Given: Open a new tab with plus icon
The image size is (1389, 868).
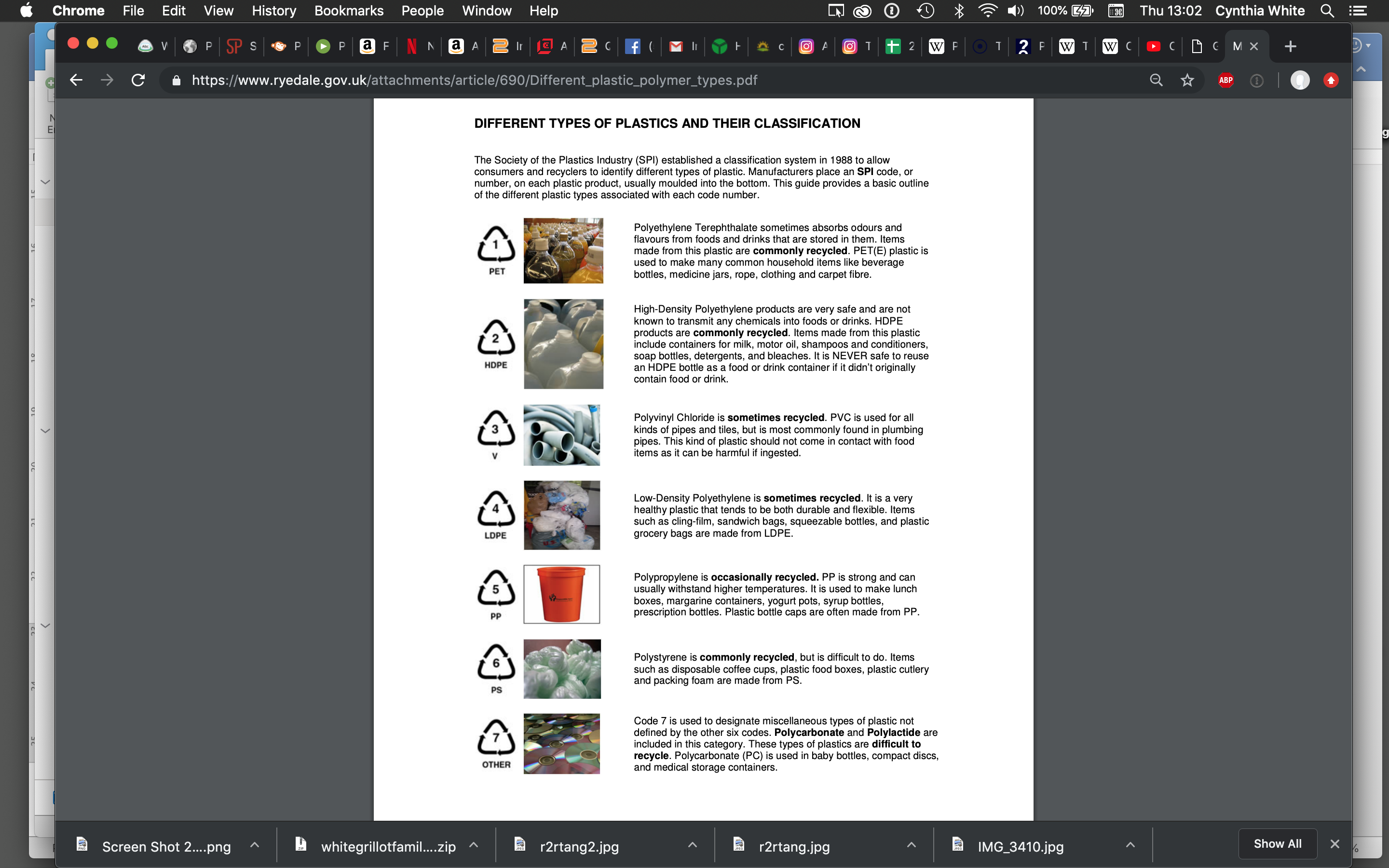Looking at the screenshot, I should pyautogui.click(x=1290, y=46).
